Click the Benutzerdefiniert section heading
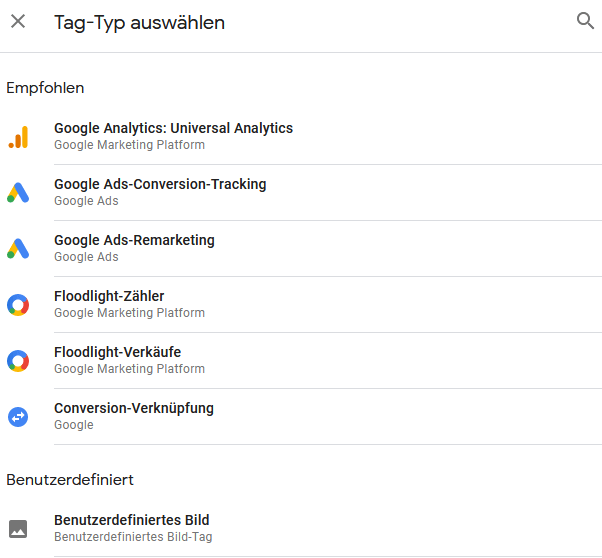This screenshot has height=558, width=602. 70,480
